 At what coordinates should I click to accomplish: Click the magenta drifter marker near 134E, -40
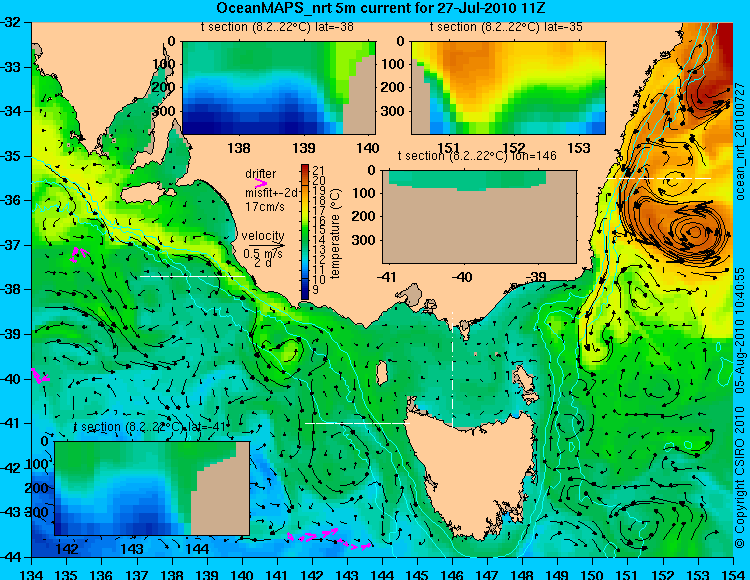pyautogui.click(x=40, y=376)
